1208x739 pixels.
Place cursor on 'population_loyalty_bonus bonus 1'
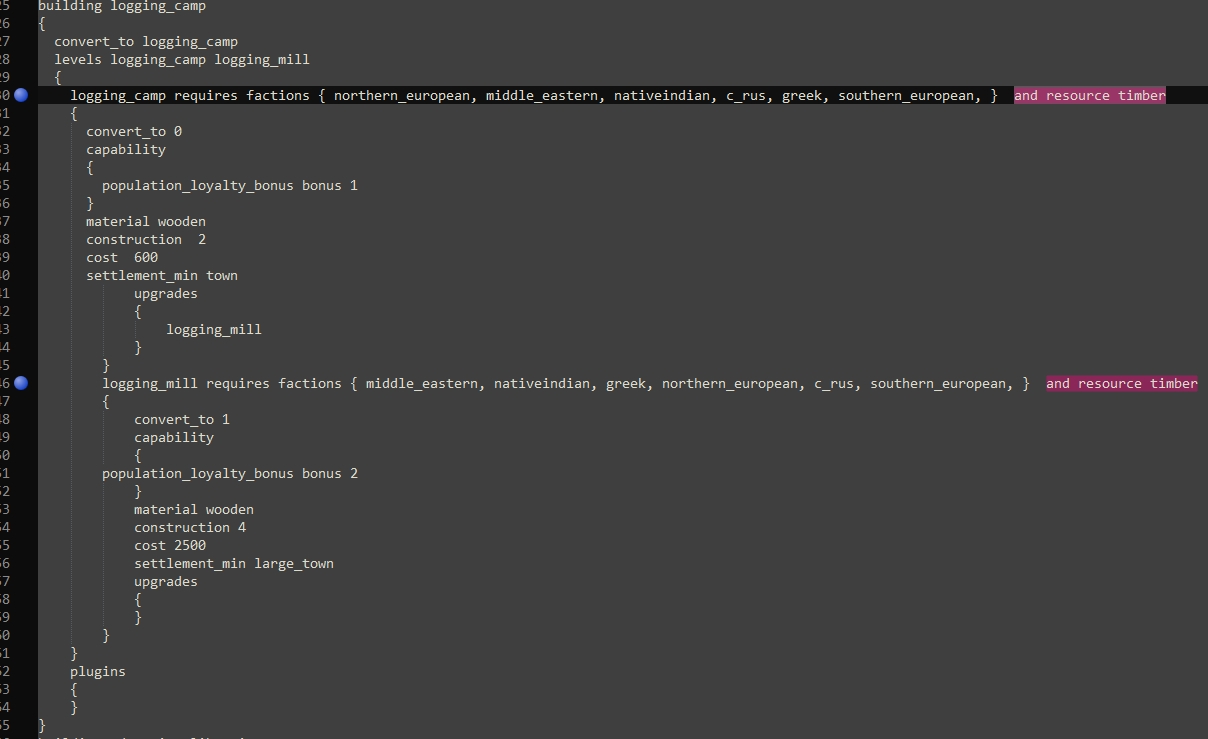[230, 186]
